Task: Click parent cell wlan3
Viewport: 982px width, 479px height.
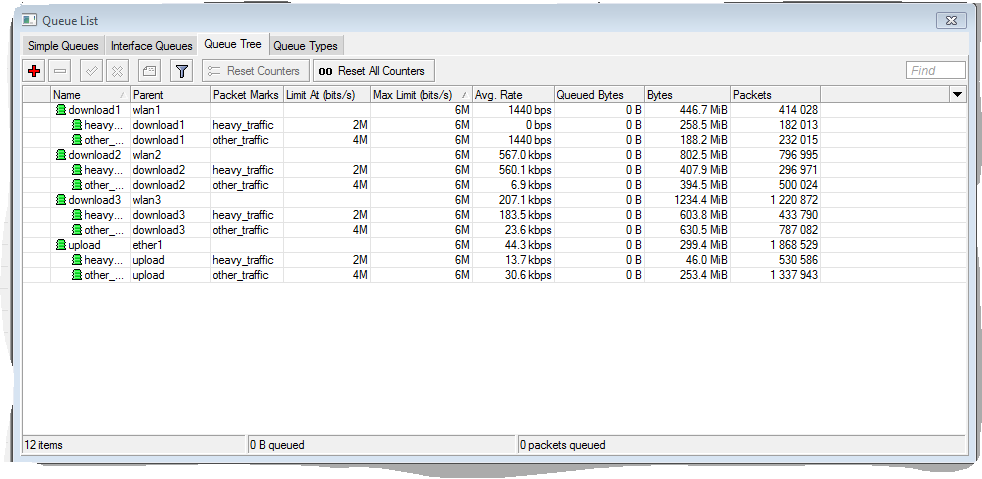Action: [x=147, y=200]
